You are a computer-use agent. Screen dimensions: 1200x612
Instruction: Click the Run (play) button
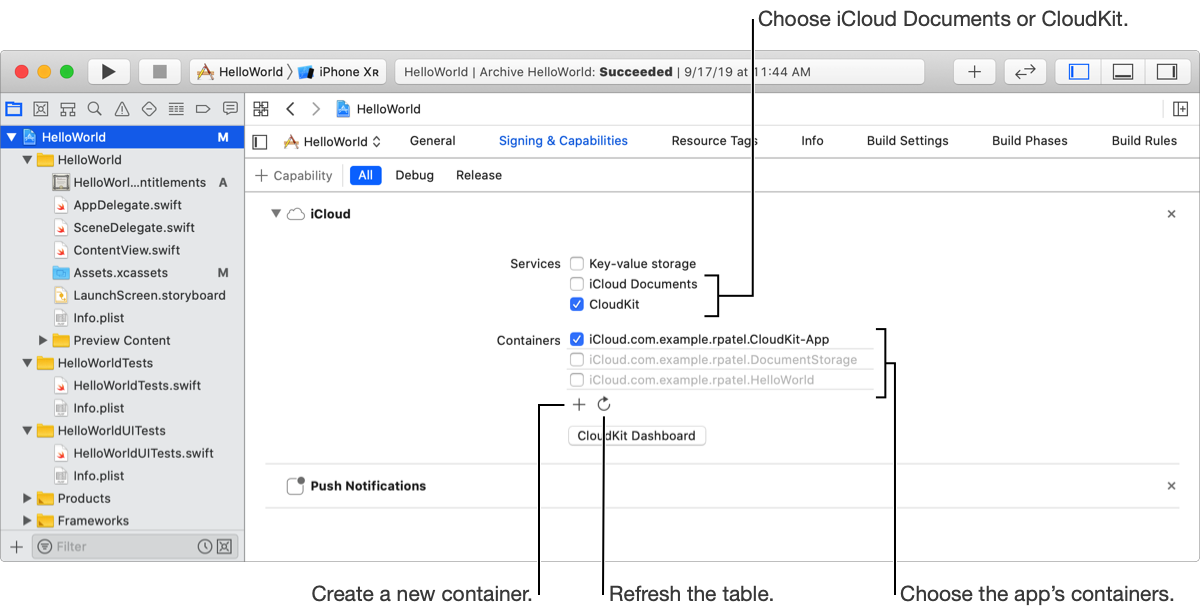pyautogui.click(x=109, y=72)
